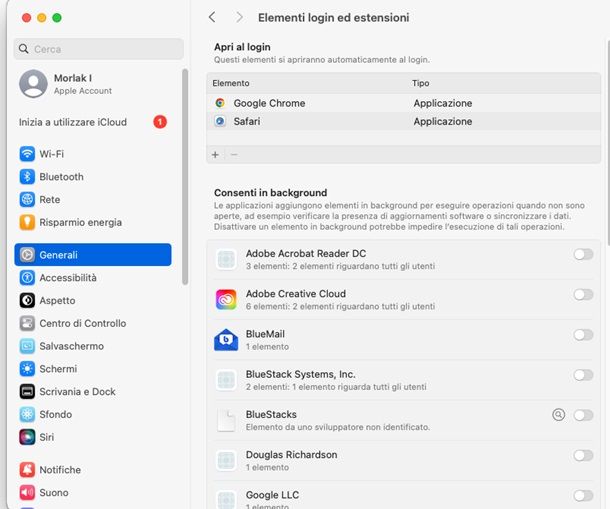
Task: Toggle BlueStack Systems, Inc. background switch
Action: pyautogui.click(x=583, y=375)
